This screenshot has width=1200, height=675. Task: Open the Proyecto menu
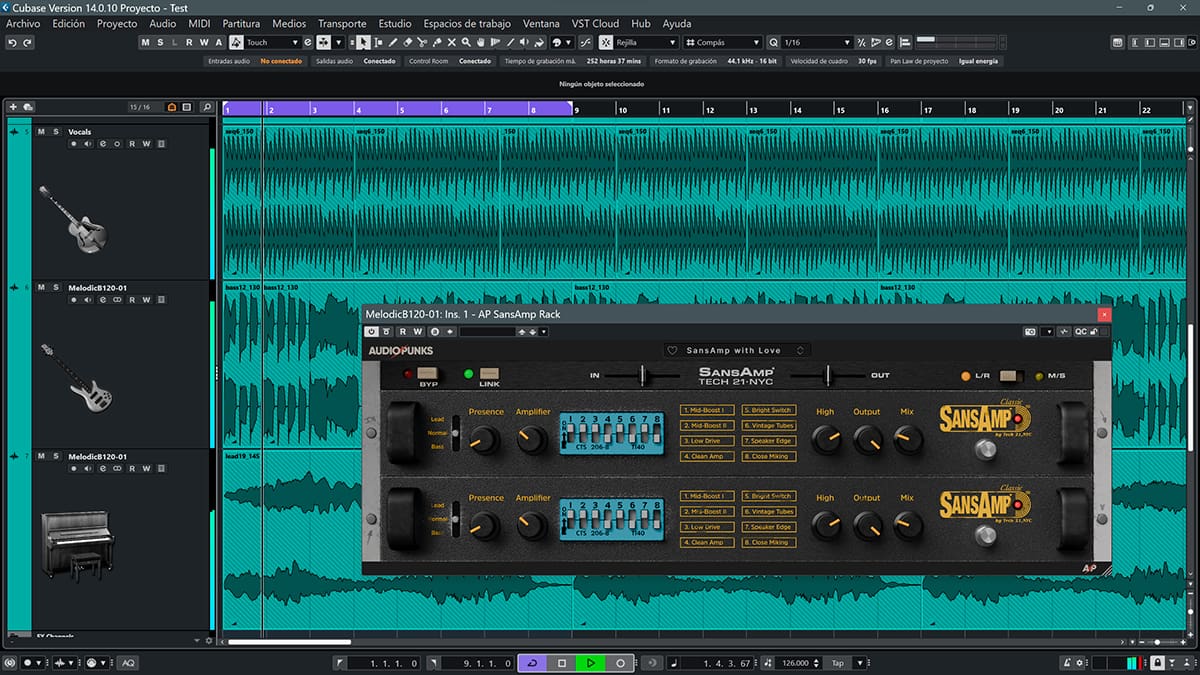[x=117, y=23]
